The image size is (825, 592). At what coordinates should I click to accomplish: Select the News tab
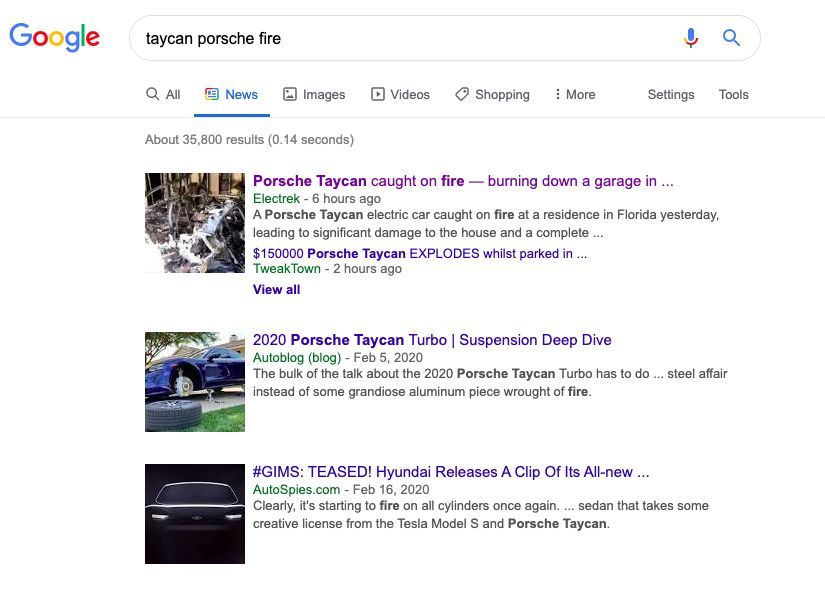(231, 94)
